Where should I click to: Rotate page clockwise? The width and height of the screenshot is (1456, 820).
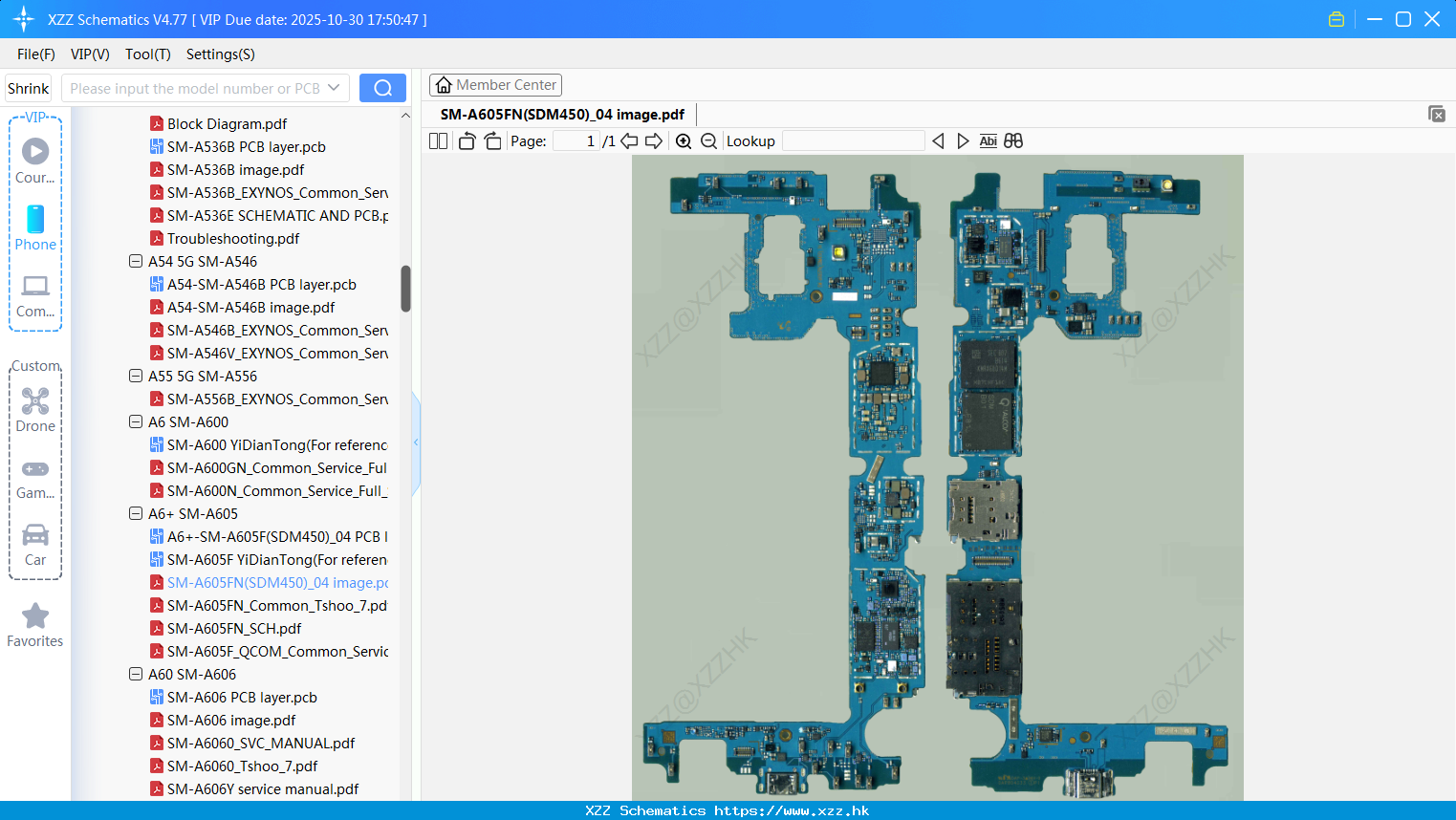pos(492,140)
